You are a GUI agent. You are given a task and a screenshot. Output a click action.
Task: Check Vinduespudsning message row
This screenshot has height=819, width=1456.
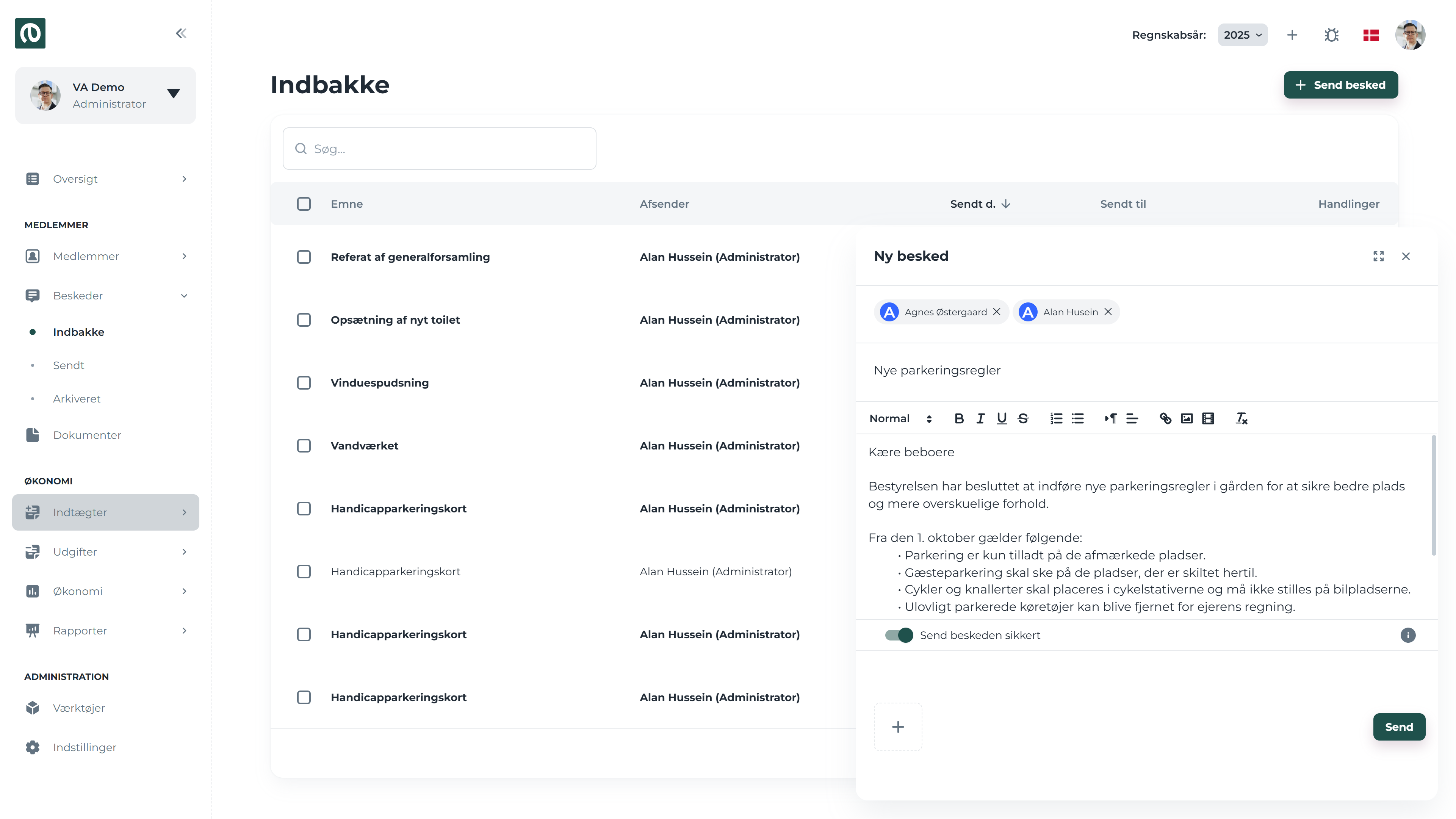click(304, 383)
